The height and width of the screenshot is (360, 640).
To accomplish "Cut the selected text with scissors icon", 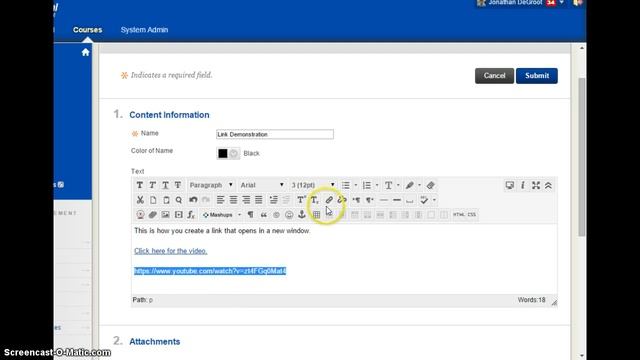I will coord(140,200).
